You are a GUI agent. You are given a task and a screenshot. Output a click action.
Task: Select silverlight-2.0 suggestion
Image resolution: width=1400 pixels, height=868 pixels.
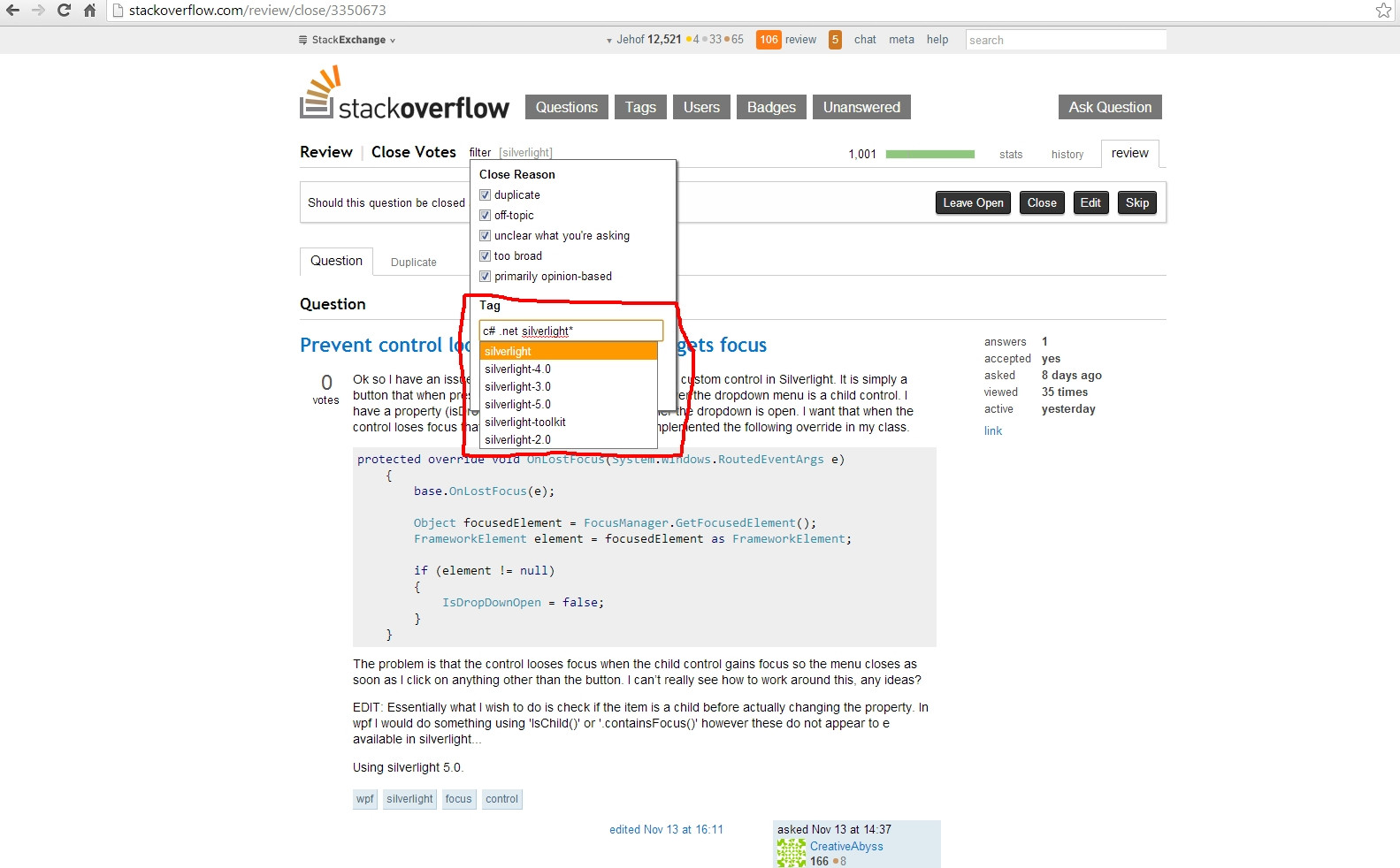[x=569, y=440]
